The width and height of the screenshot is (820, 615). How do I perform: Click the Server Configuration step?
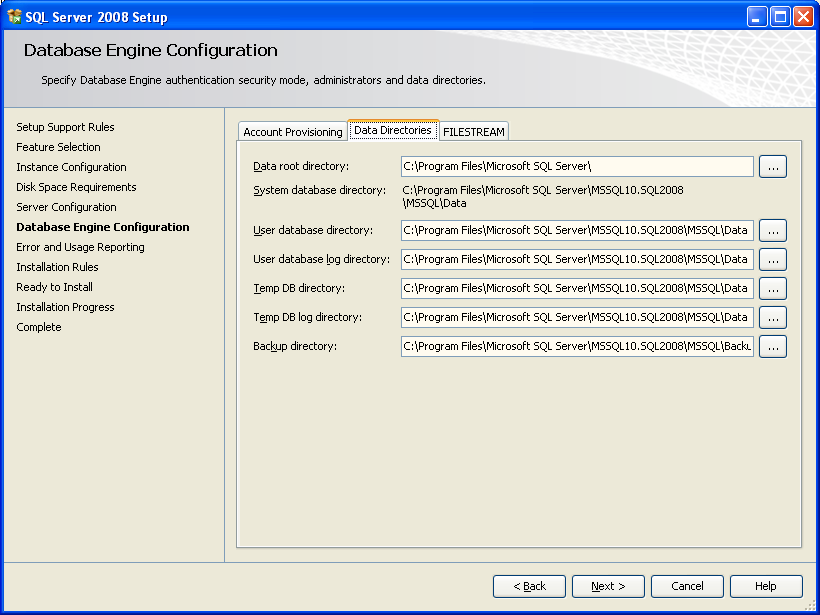coord(66,207)
